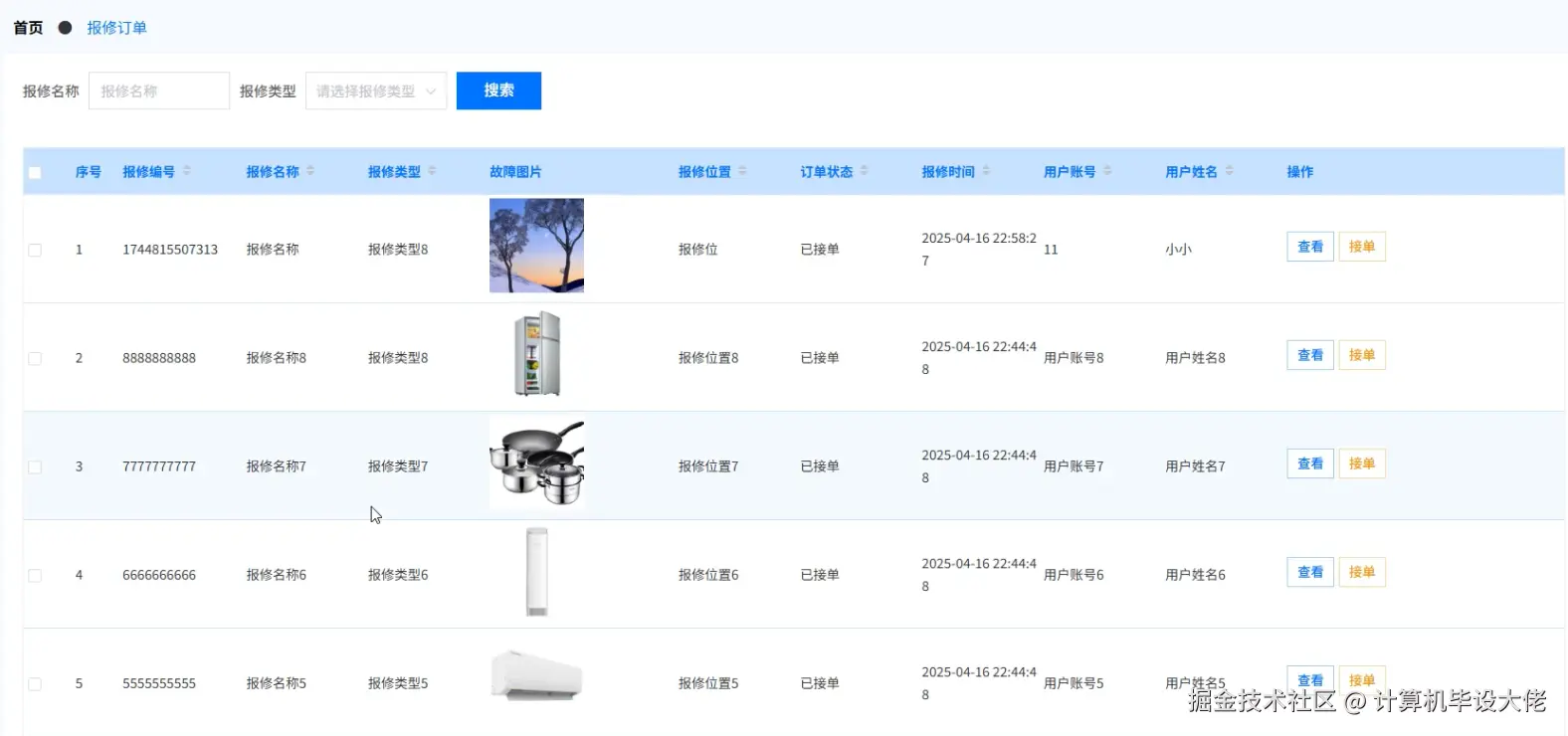Screen dimensions: 1568x736
Task: Click 查看 for order 8888888888
Action: point(1310,355)
